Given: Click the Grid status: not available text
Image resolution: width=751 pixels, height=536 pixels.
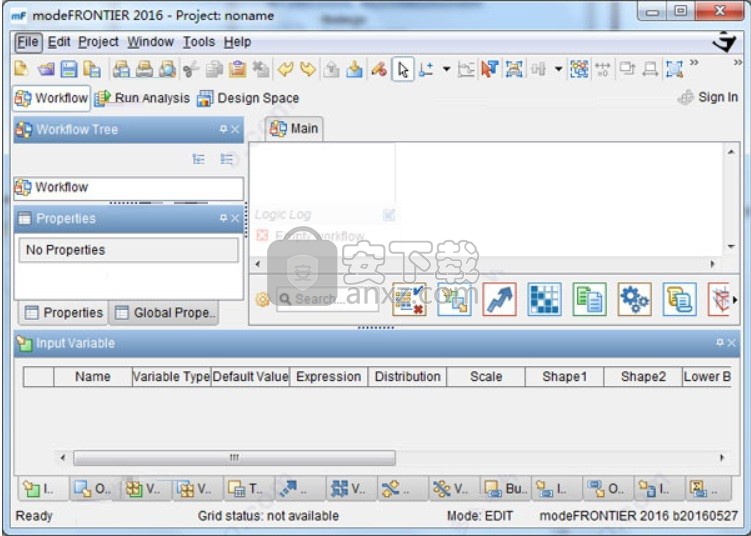Looking at the screenshot, I should coord(268,516).
